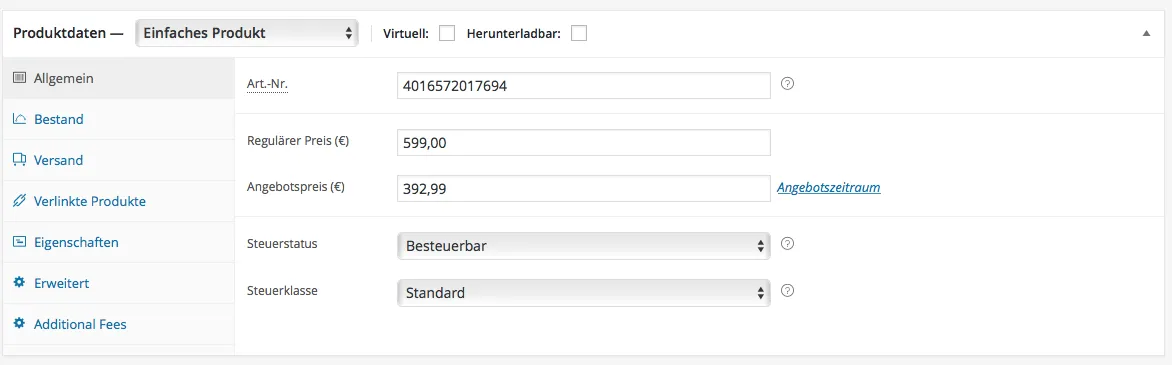The image size is (1172, 365).
Task: Open the Steuerstatus Besteuerbar dropdown
Action: (584, 245)
